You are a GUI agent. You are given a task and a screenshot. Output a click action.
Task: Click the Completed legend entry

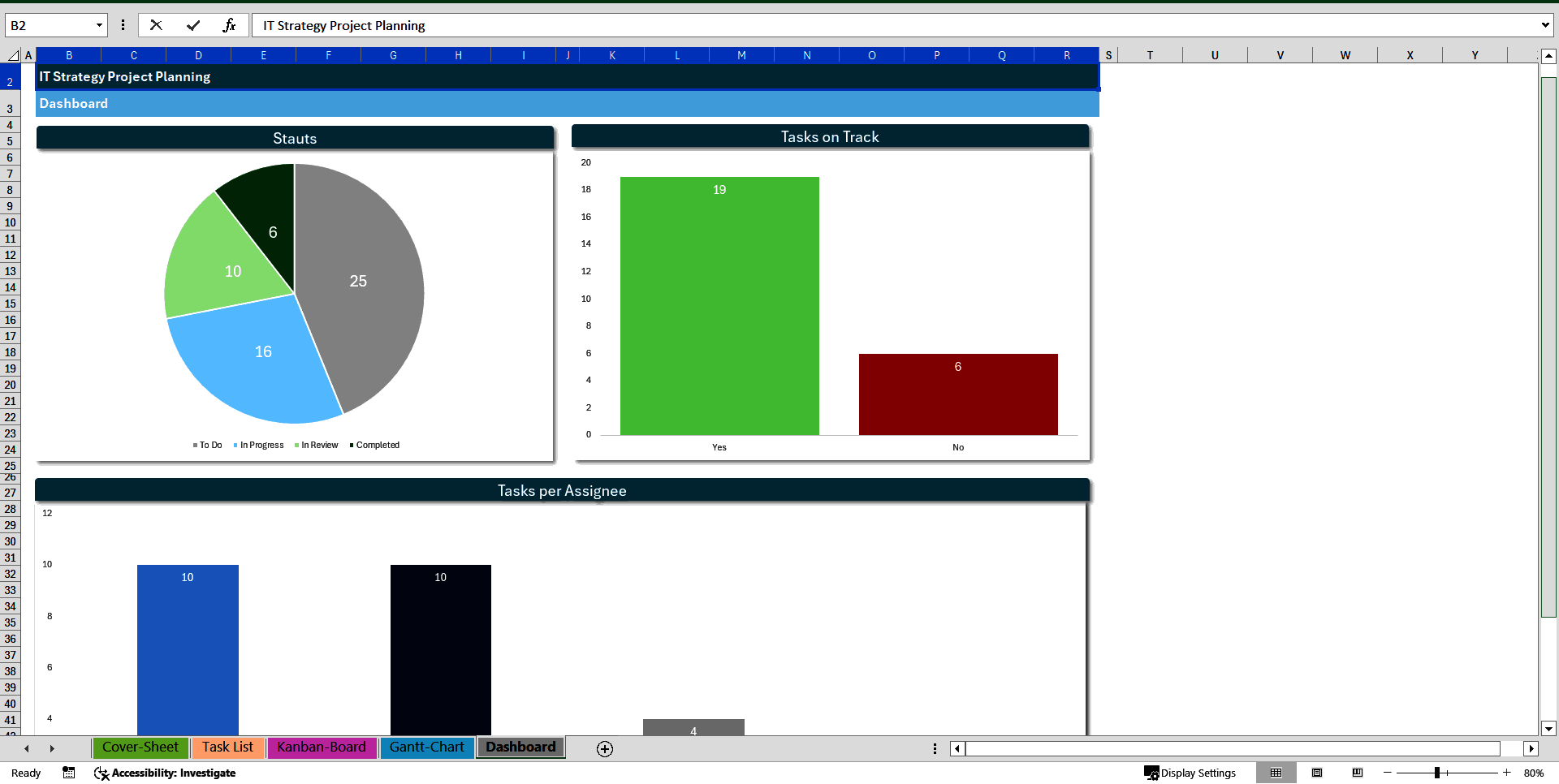[x=374, y=445]
